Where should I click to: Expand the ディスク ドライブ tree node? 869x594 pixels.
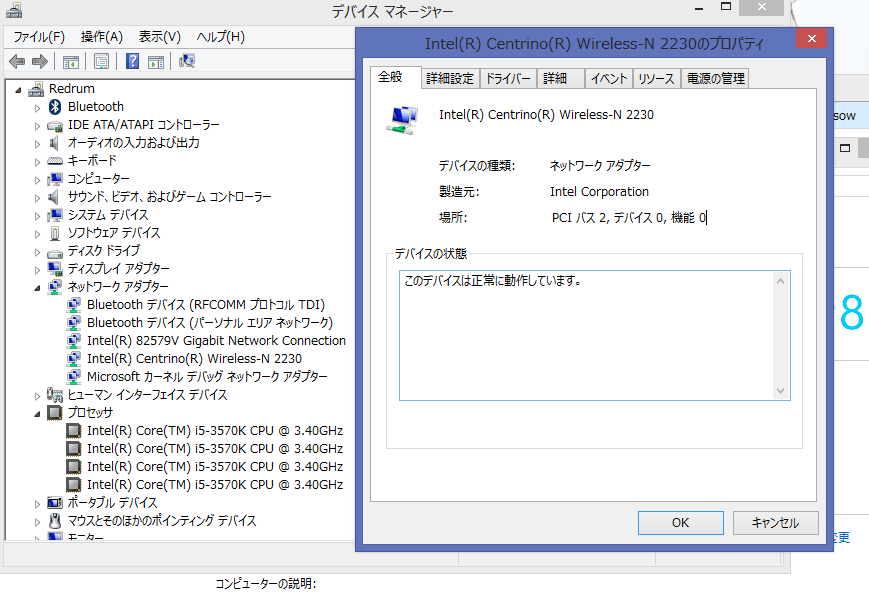point(37,252)
